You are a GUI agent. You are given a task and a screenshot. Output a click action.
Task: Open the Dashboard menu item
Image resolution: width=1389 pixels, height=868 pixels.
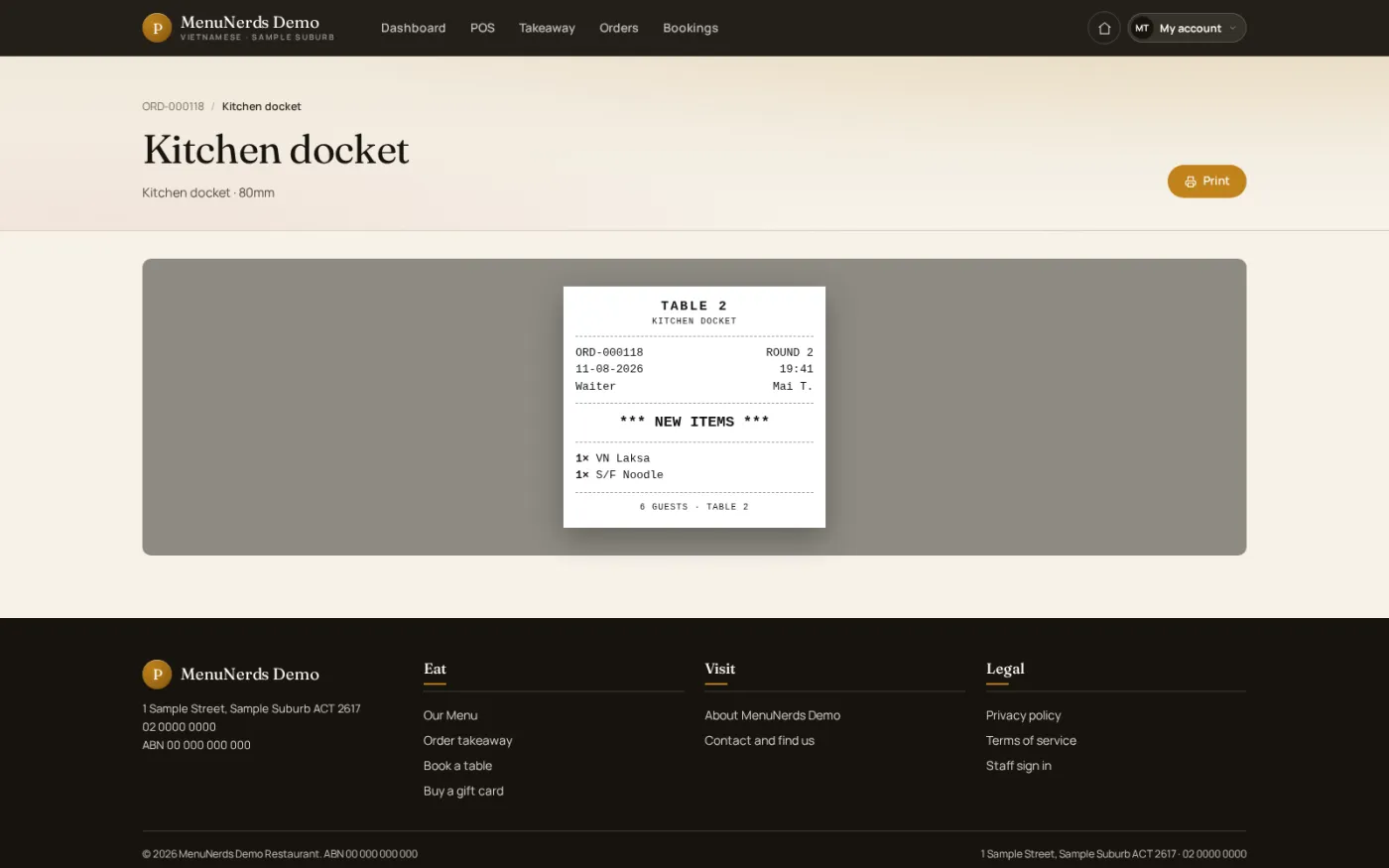(413, 28)
